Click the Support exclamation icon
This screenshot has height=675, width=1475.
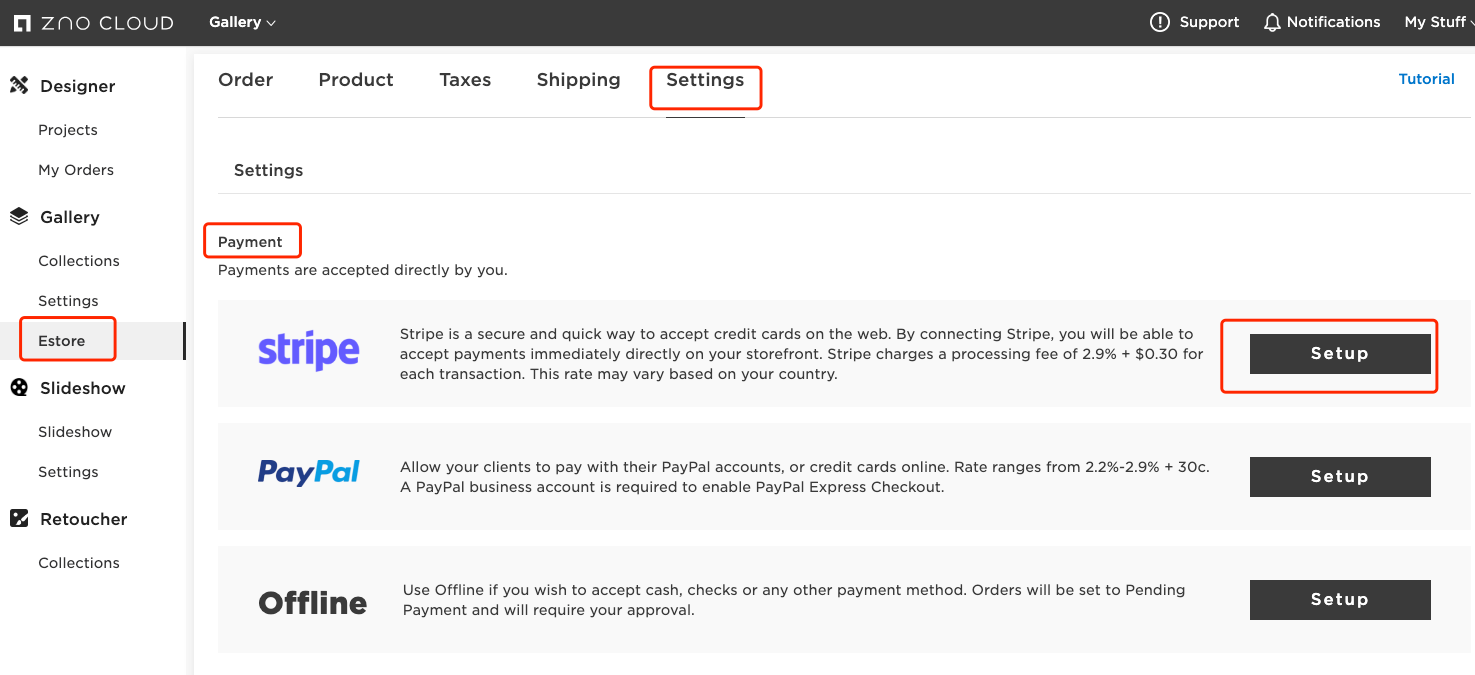(x=1160, y=22)
